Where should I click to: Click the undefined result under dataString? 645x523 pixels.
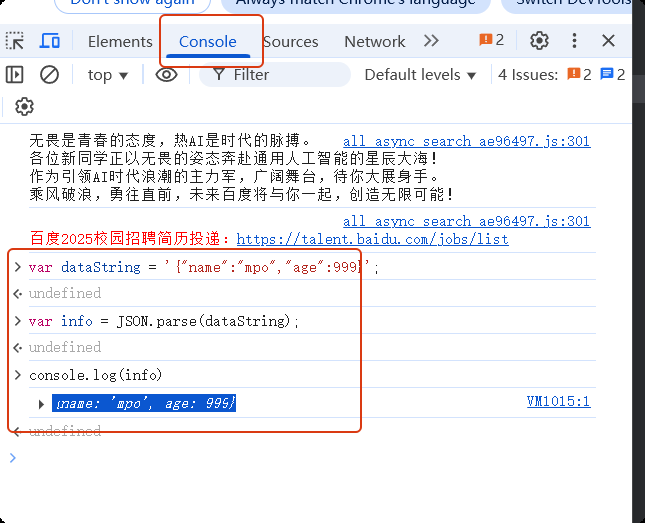tap(65, 293)
